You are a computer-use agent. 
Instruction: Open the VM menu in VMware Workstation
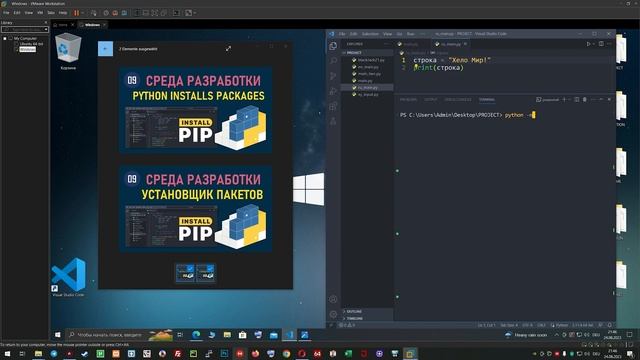pyautogui.click(x=40, y=13)
